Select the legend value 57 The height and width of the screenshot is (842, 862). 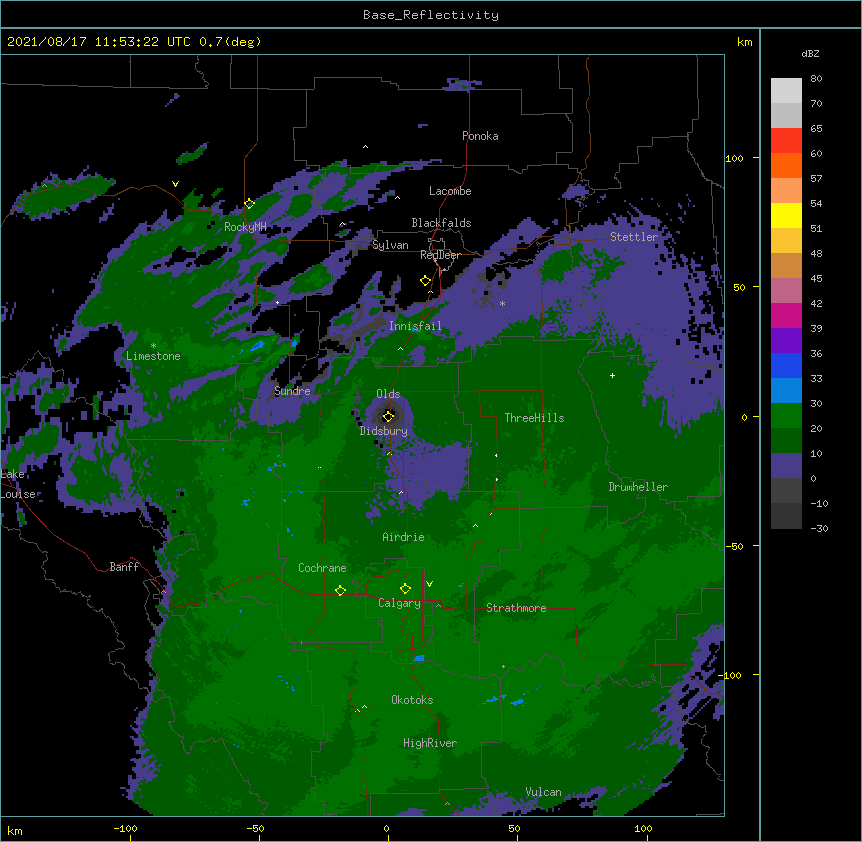816,179
